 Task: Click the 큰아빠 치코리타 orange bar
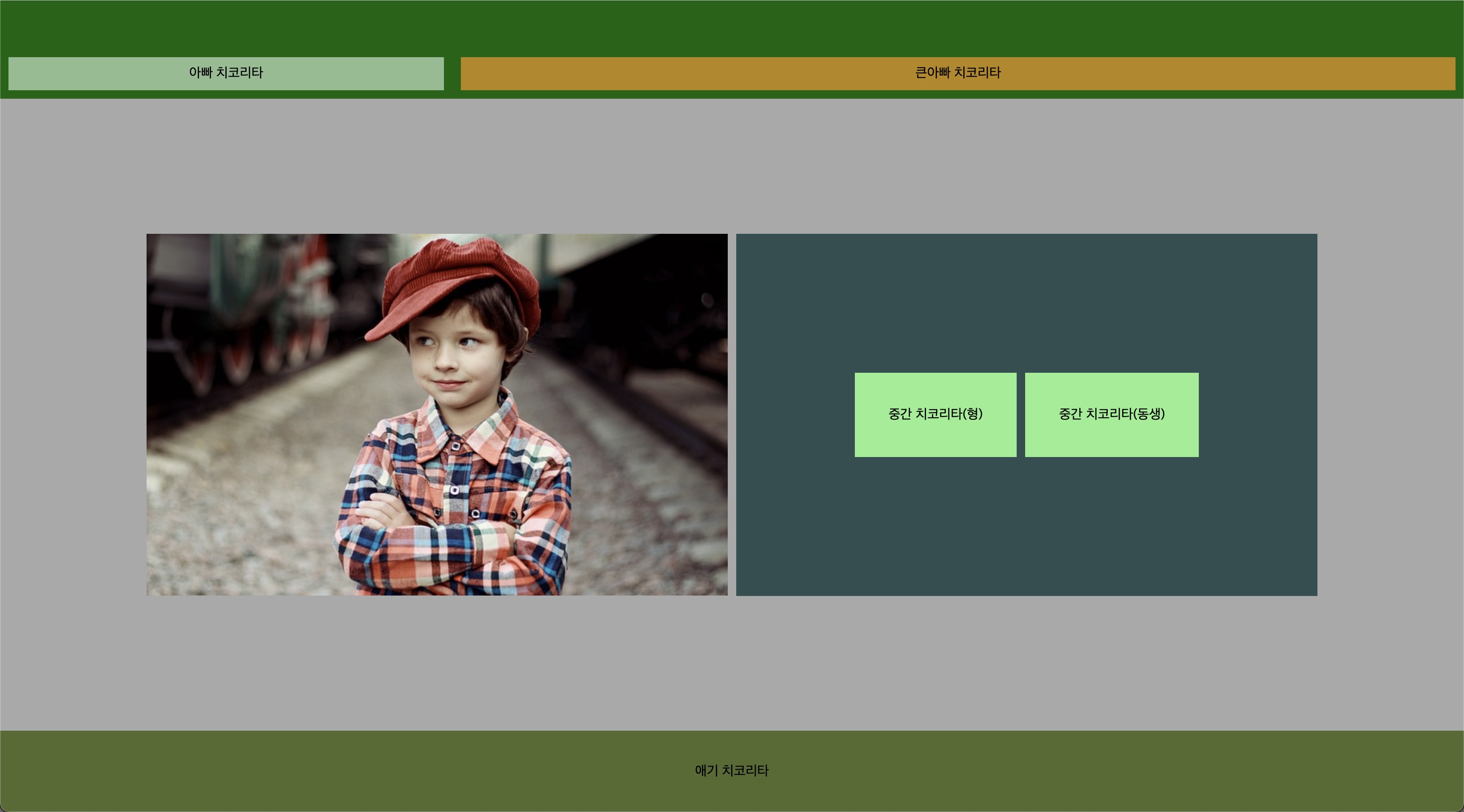coord(958,73)
